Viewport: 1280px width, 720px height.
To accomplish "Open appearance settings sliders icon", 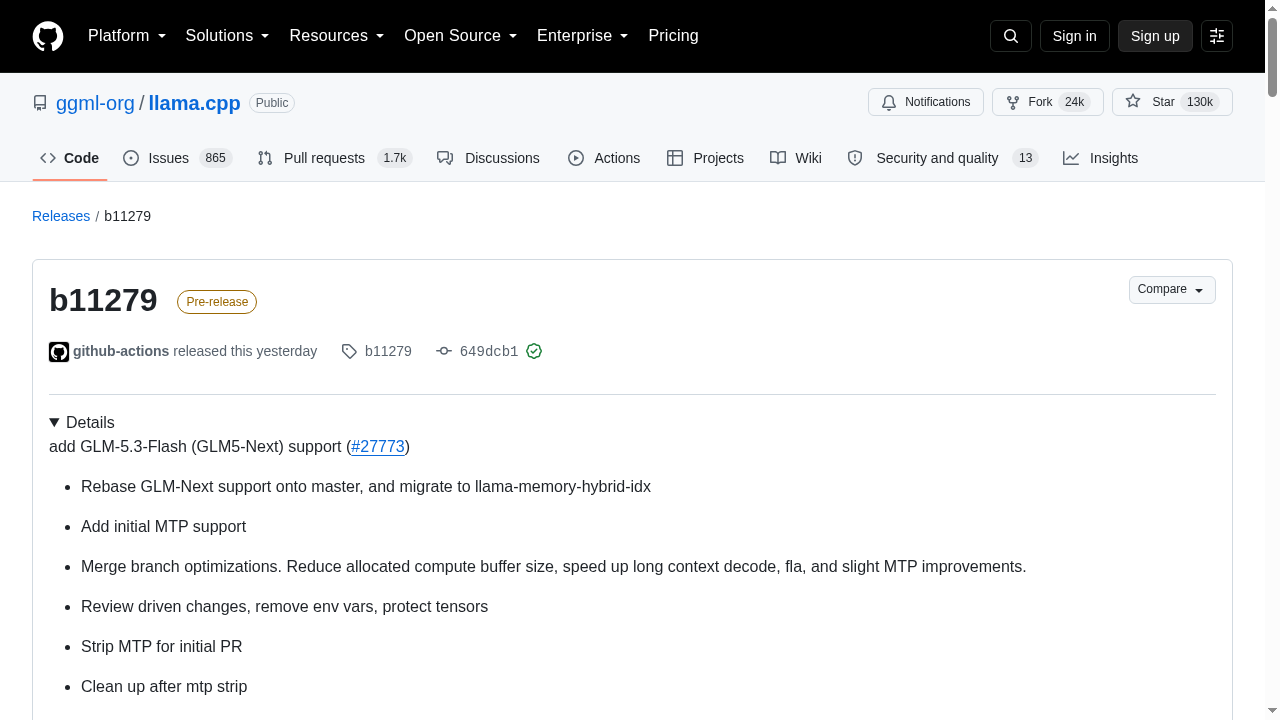I will 1217,36.
